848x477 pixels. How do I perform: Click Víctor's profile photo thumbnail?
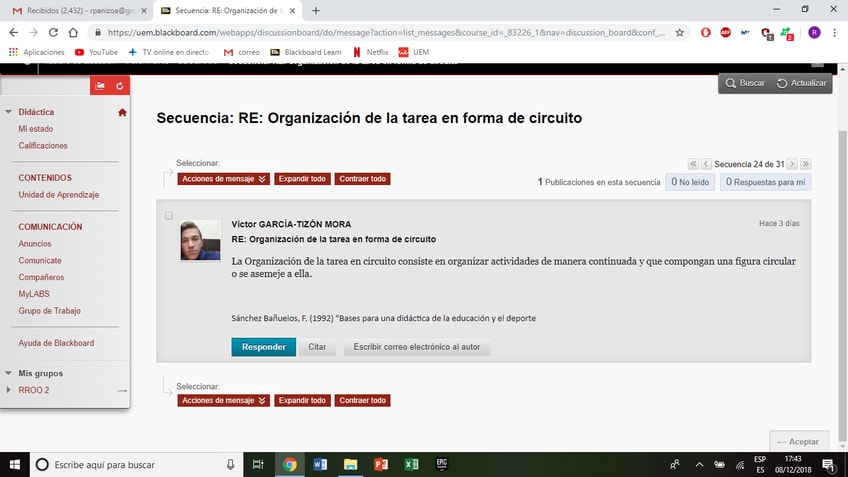pyautogui.click(x=201, y=240)
